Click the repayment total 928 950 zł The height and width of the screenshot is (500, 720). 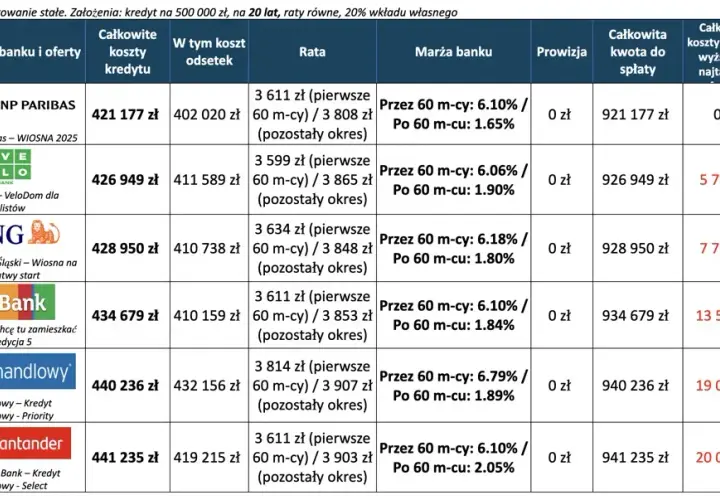[635, 248]
